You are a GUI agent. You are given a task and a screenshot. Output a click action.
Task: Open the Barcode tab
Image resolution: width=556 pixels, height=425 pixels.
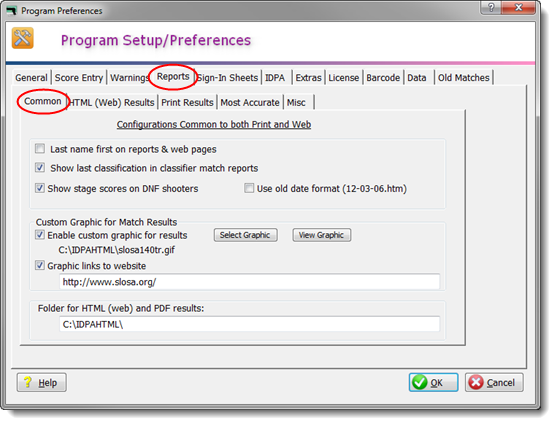coord(383,78)
